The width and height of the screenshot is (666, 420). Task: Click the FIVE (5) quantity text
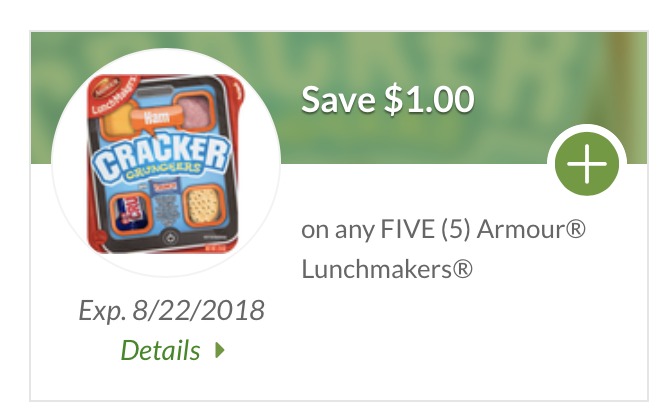[x=425, y=230]
